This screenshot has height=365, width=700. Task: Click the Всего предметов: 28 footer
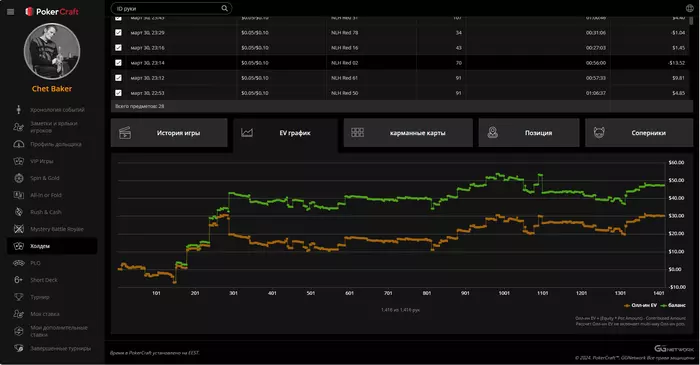point(140,106)
